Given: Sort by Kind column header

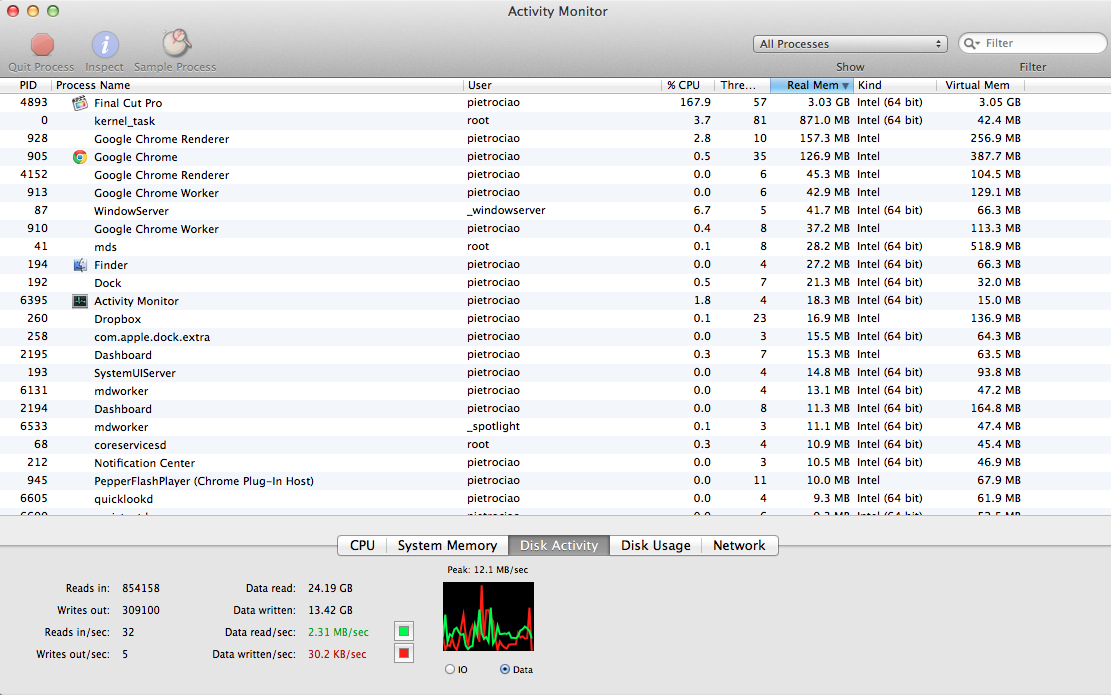Looking at the screenshot, I should coord(895,85).
